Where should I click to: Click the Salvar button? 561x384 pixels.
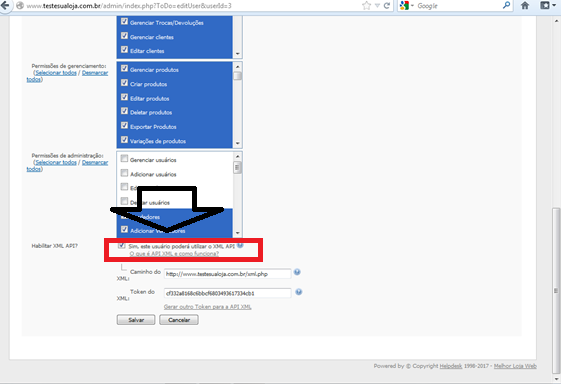tap(136, 320)
